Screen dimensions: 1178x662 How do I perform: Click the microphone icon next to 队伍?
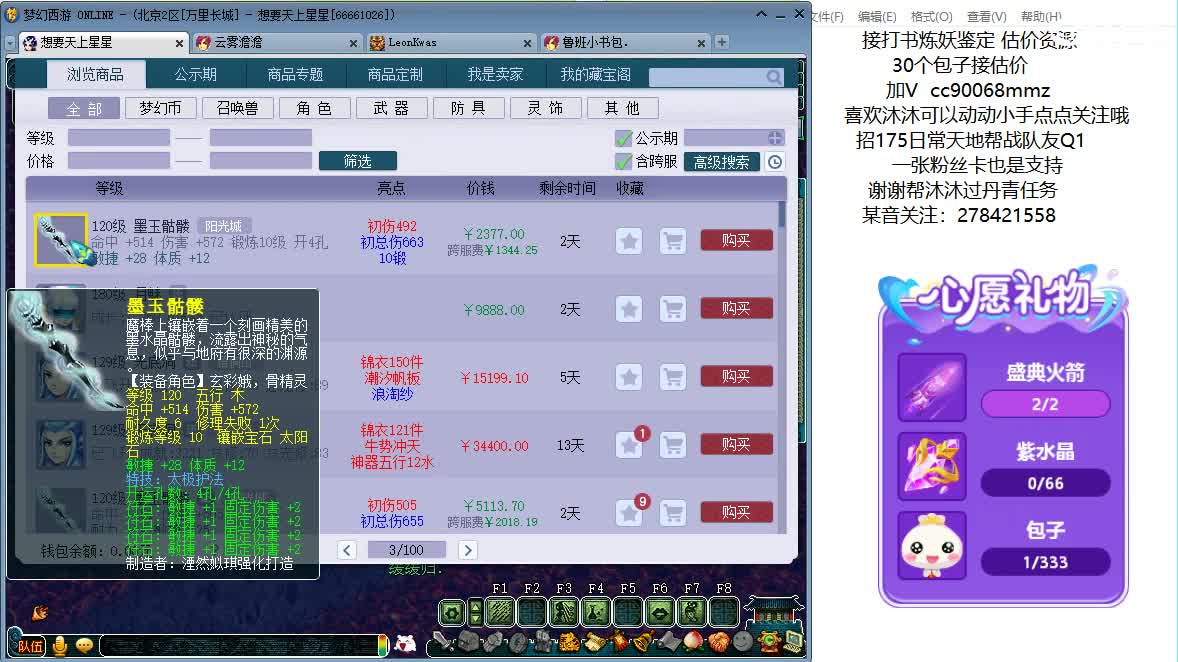click(x=59, y=645)
